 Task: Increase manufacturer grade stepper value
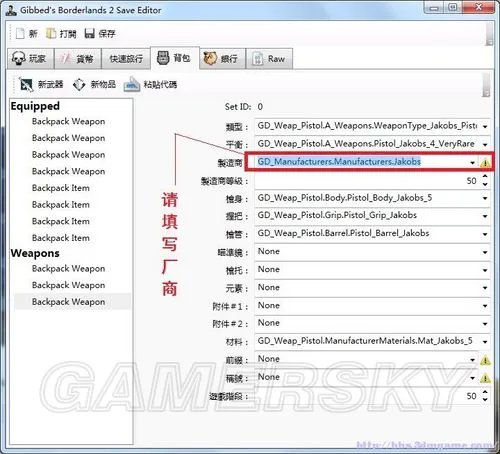(485, 177)
